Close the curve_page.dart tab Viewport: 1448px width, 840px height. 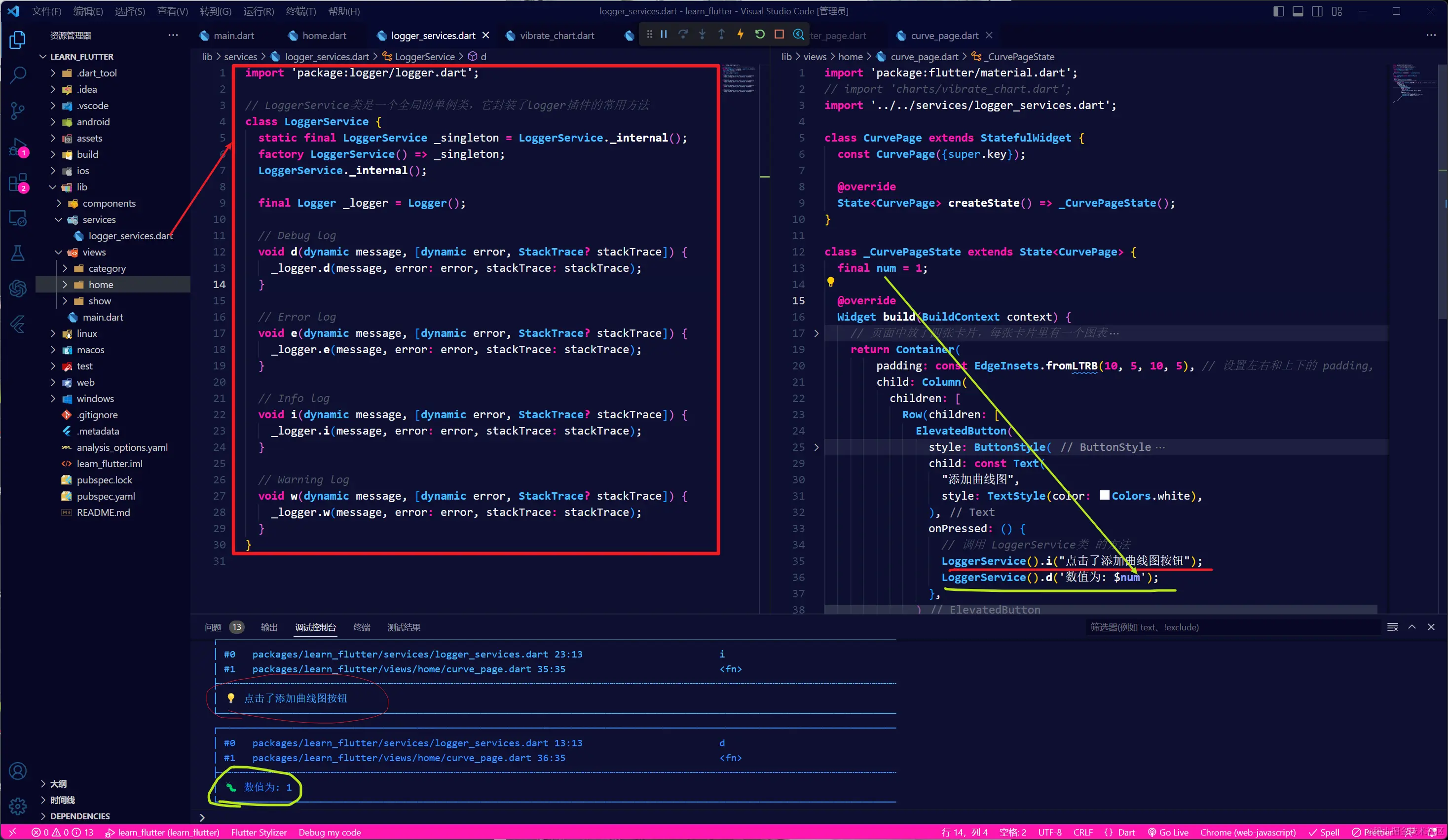989,35
